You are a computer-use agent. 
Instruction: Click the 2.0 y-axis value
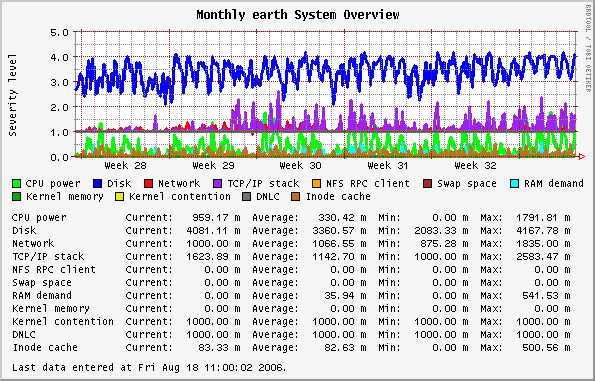coord(60,107)
